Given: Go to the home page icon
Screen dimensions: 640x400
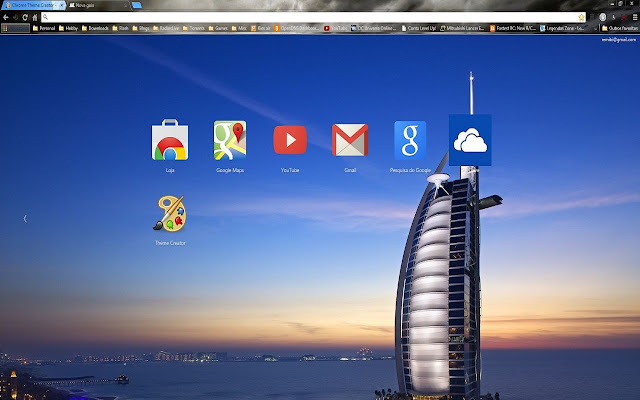Looking at the screenshot, I should click(x=35, y=17).
